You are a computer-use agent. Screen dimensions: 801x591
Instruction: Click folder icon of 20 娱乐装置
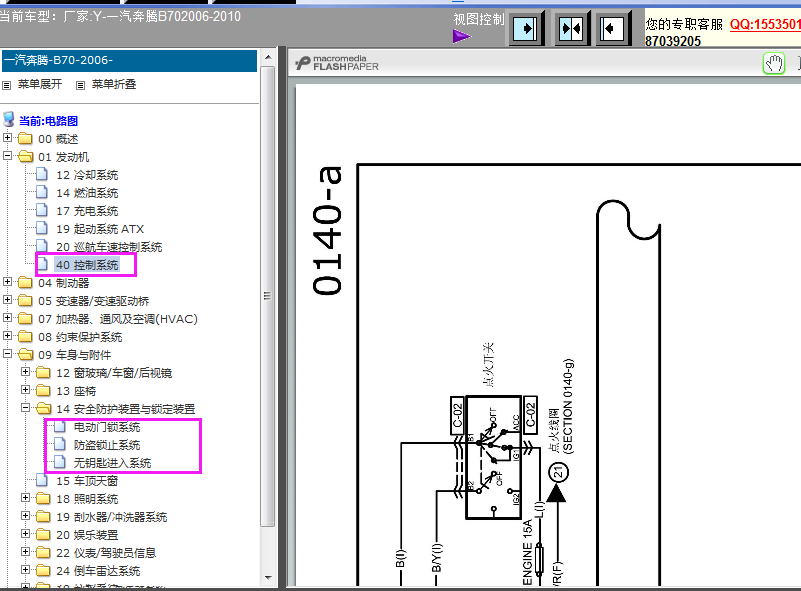tap(43, 534)
